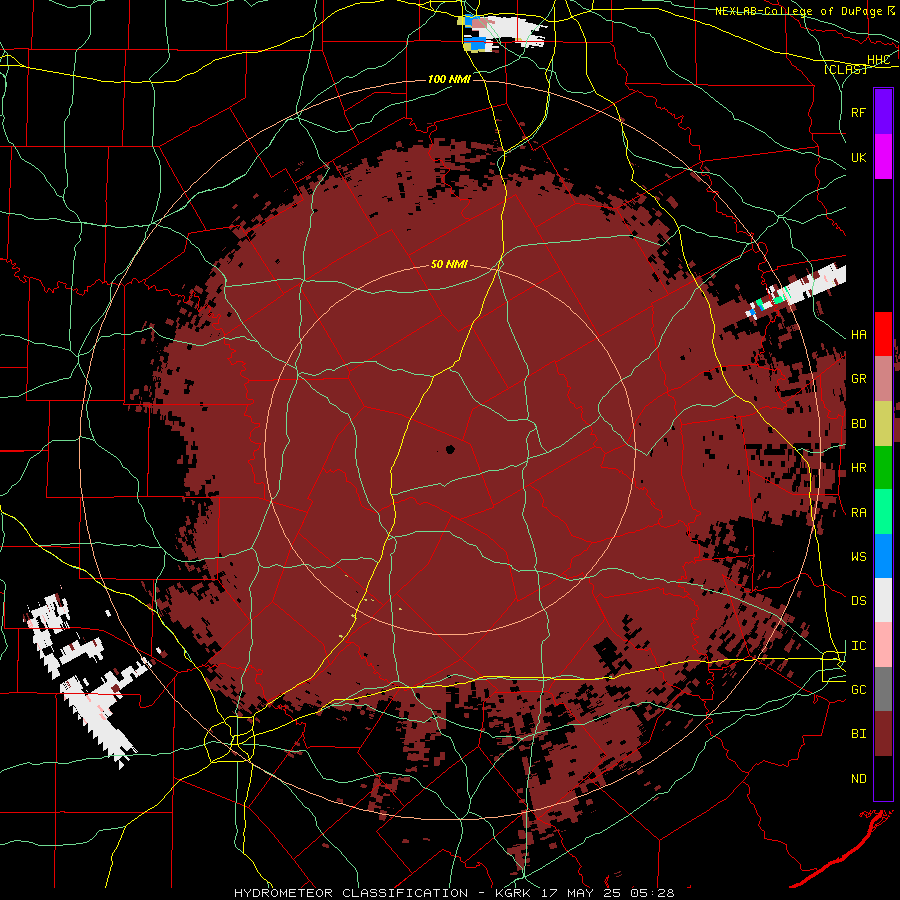Click the IC light pink legend swatch
Screen dimensions: 900x900
point(883,645)
